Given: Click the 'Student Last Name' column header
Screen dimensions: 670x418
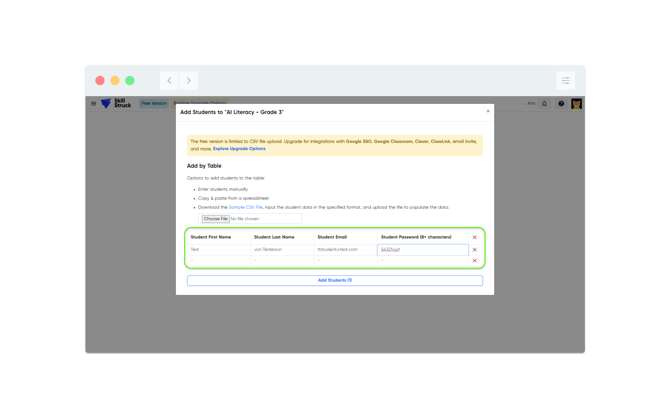Looking at the screenshot, I should click(274, 237).
